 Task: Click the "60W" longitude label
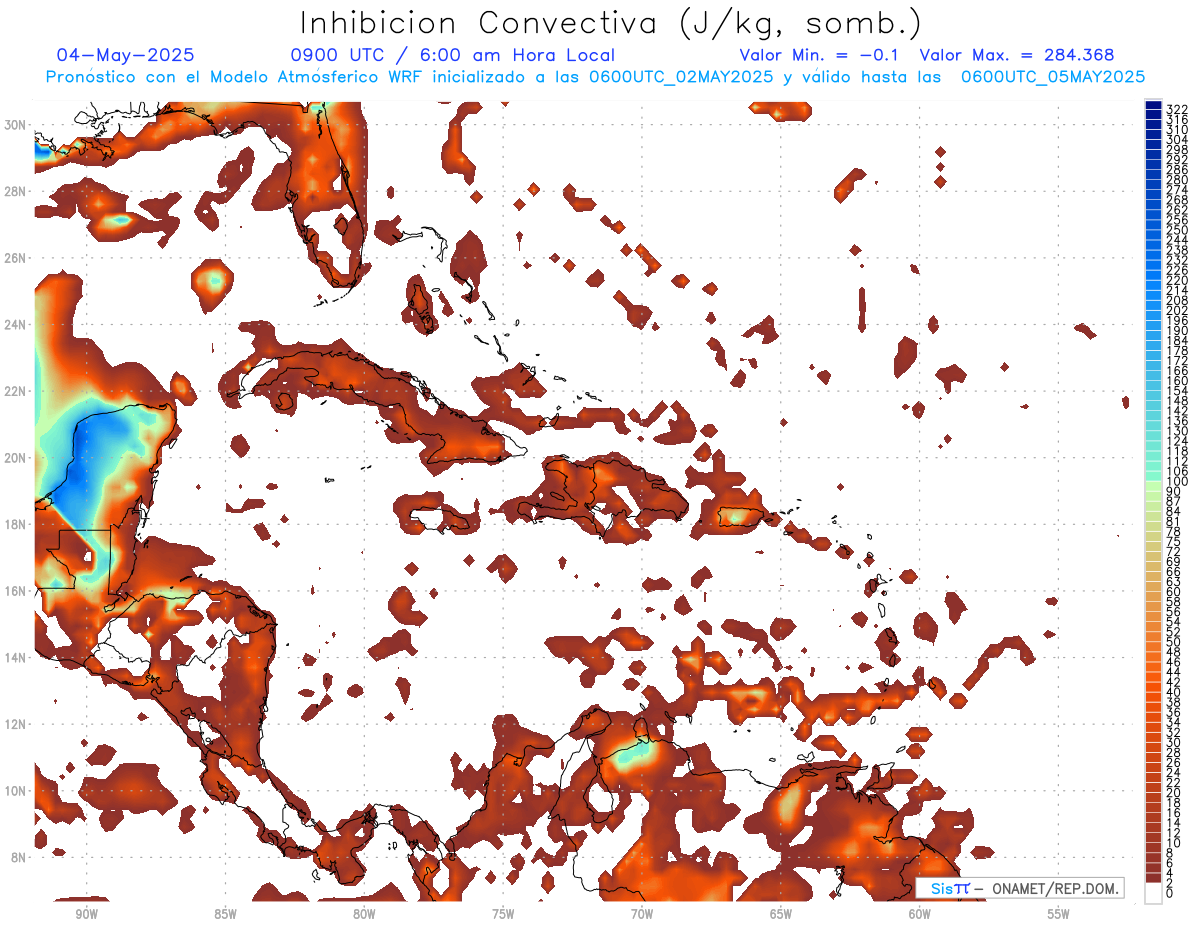tap(920, 914)
